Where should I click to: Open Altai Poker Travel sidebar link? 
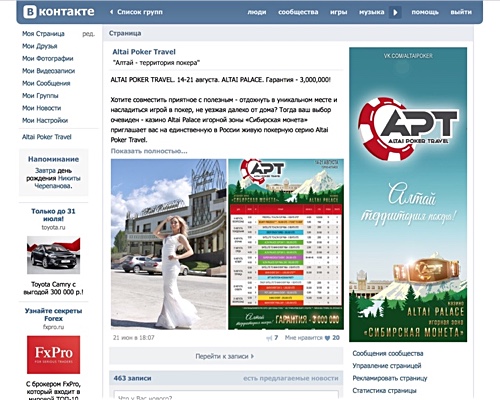click(x=47, y=137)
